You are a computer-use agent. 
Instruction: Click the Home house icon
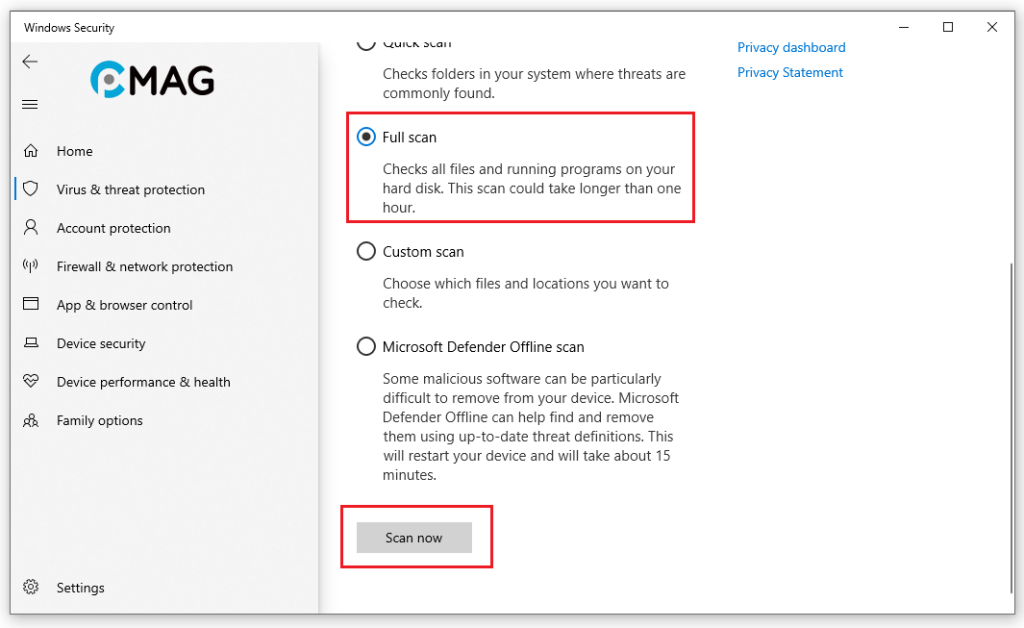coord(31,151)
